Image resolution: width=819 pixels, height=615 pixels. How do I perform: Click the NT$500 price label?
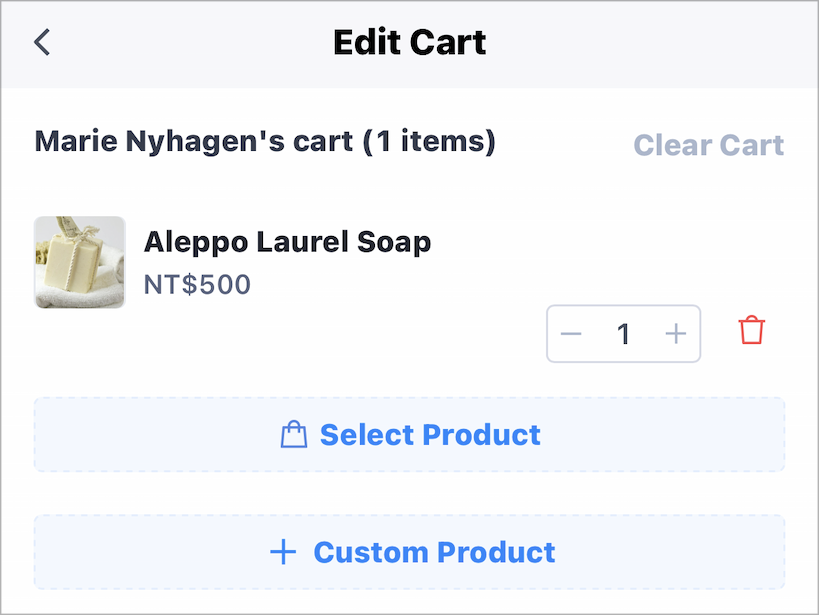[x=197, y=285]
